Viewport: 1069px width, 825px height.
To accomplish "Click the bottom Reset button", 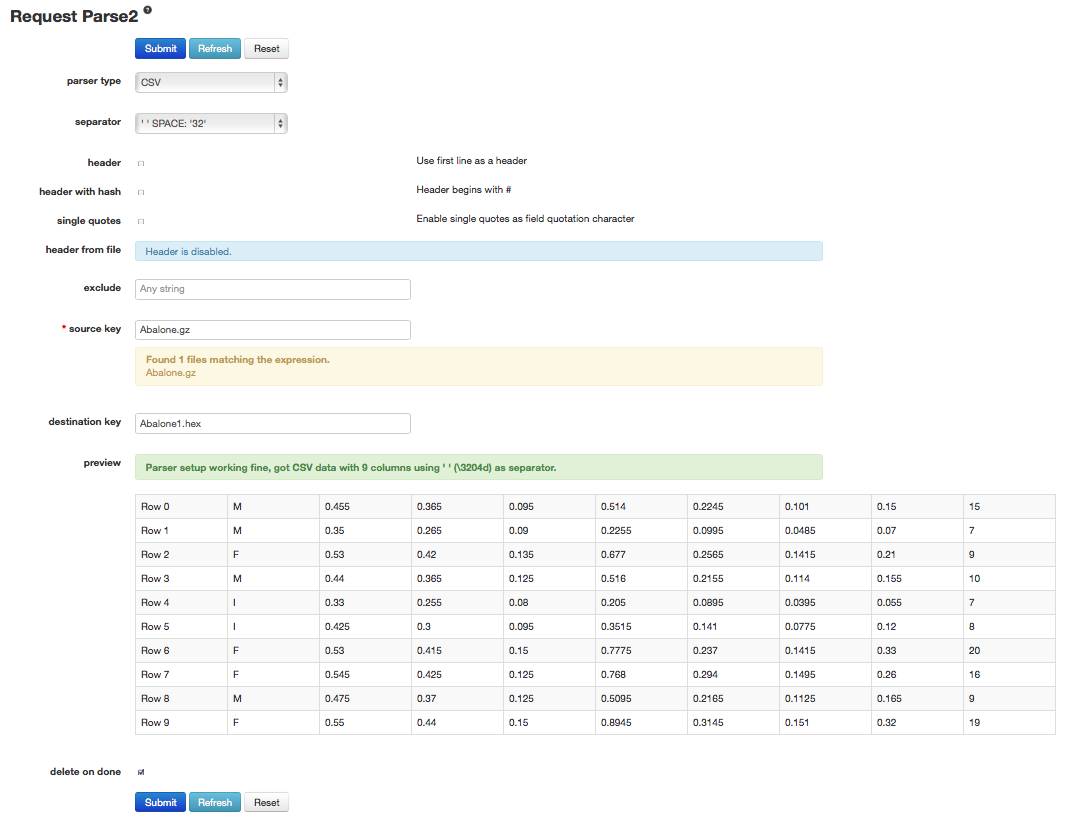I will tap(266, 802).
